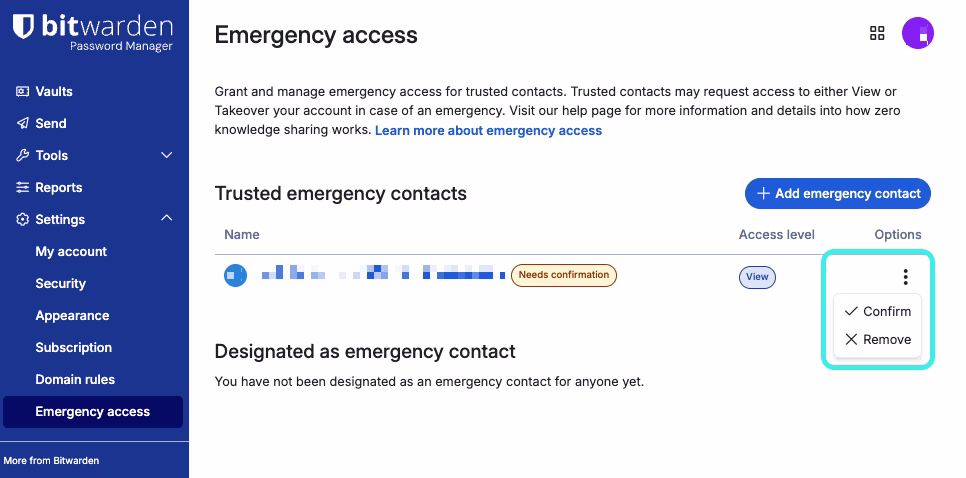Select Remove from the options menu
The width and height of the screenshot is (966, 478).
tap(878, 339)
